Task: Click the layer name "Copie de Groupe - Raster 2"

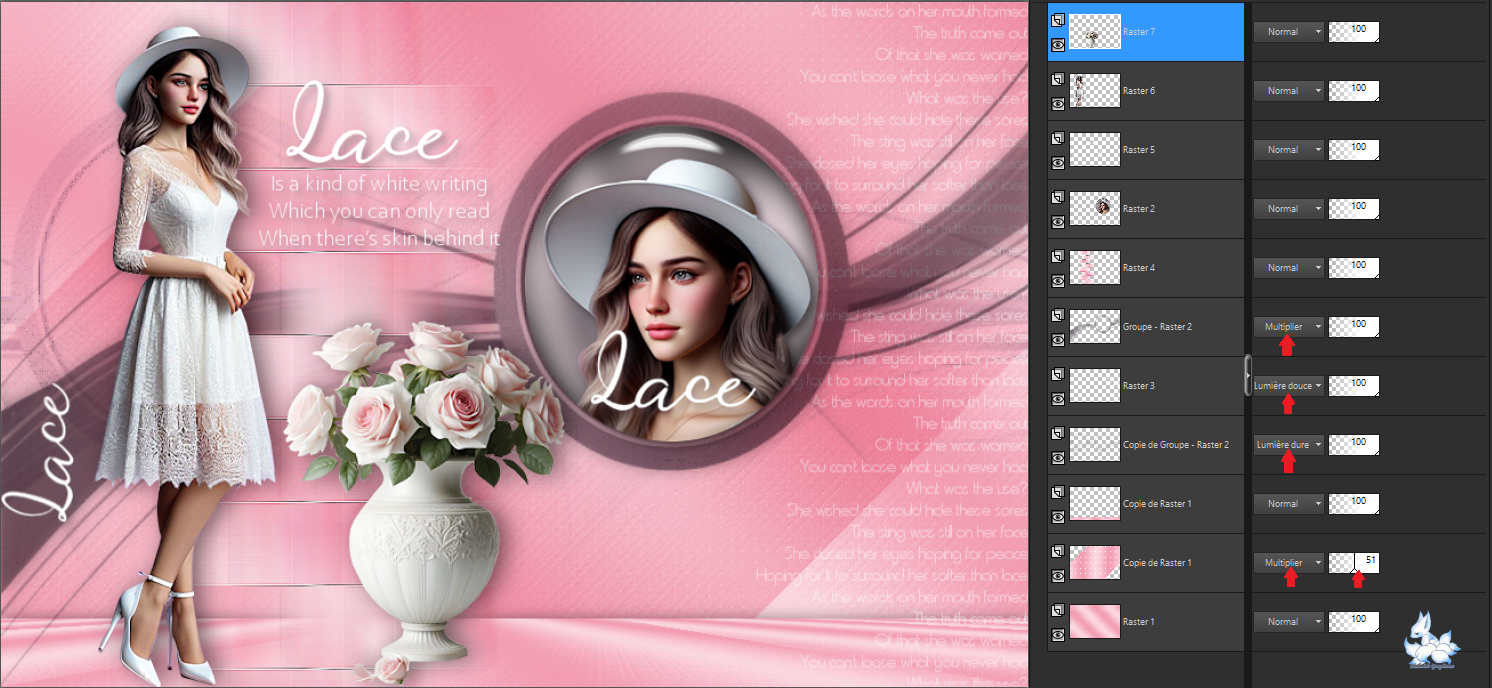Action: [x=1176, y=445]
